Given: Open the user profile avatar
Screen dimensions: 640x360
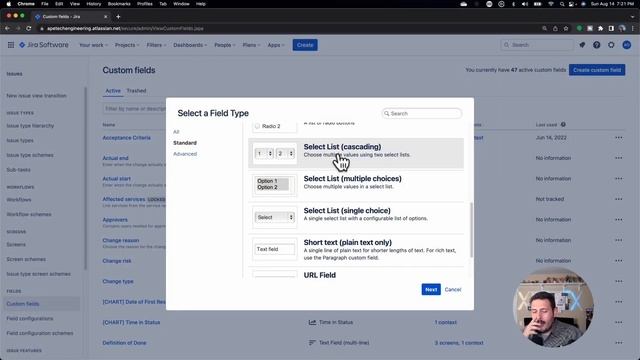Looking at the screenshot, I should (x=627, y=45).
